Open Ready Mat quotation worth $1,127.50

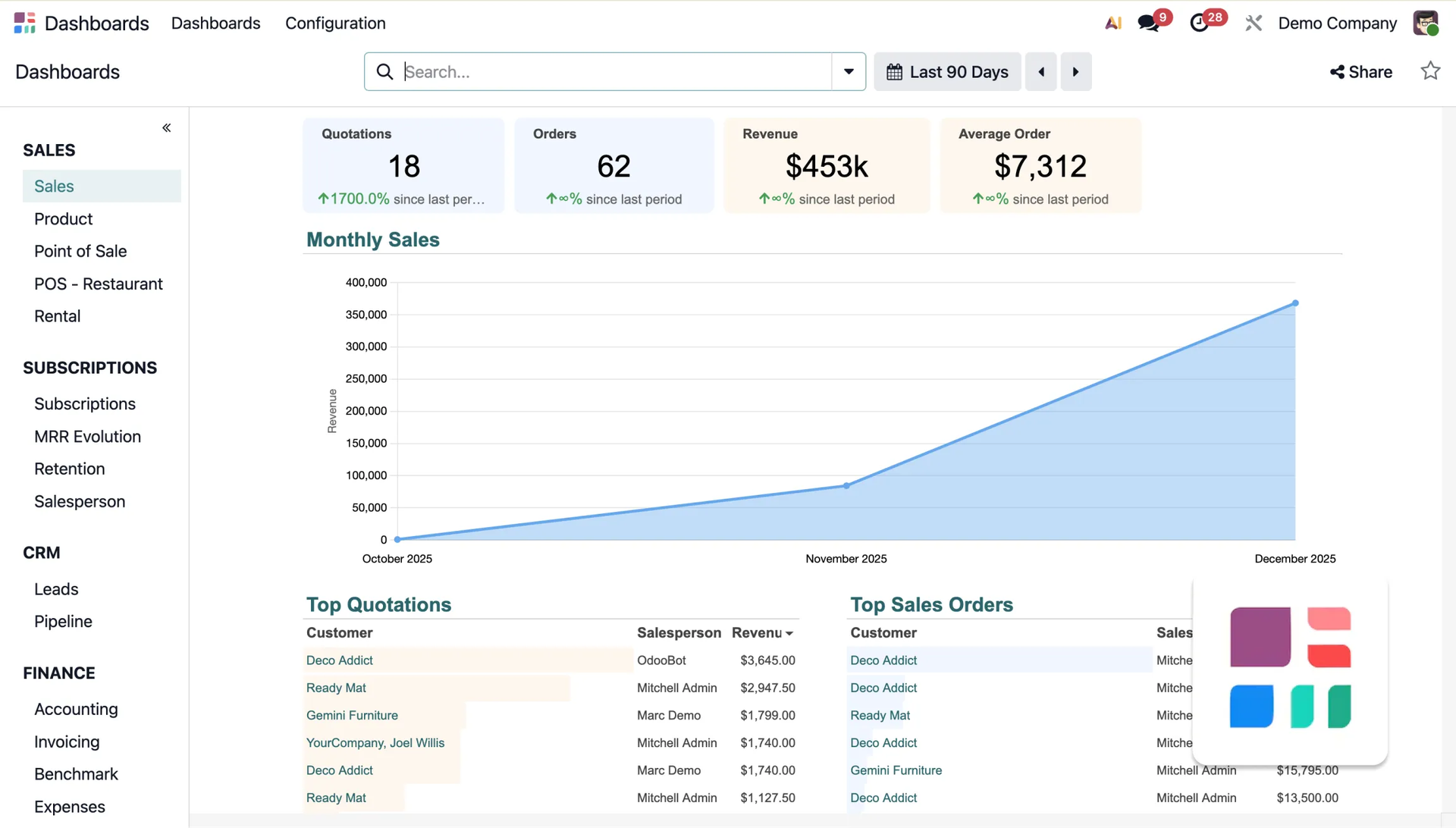(336, 798)
